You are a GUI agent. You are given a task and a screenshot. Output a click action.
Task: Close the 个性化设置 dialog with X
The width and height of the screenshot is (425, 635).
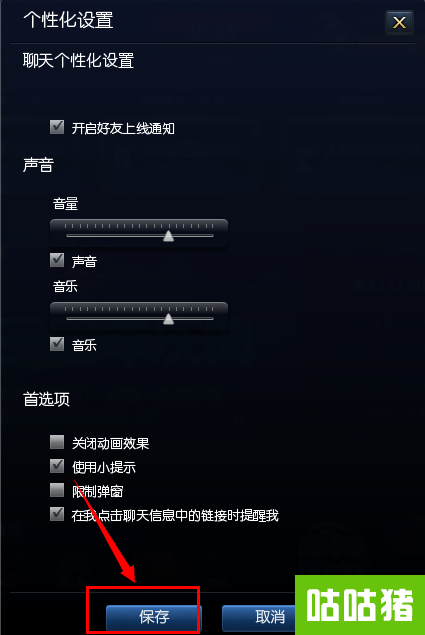click(399, 23)
